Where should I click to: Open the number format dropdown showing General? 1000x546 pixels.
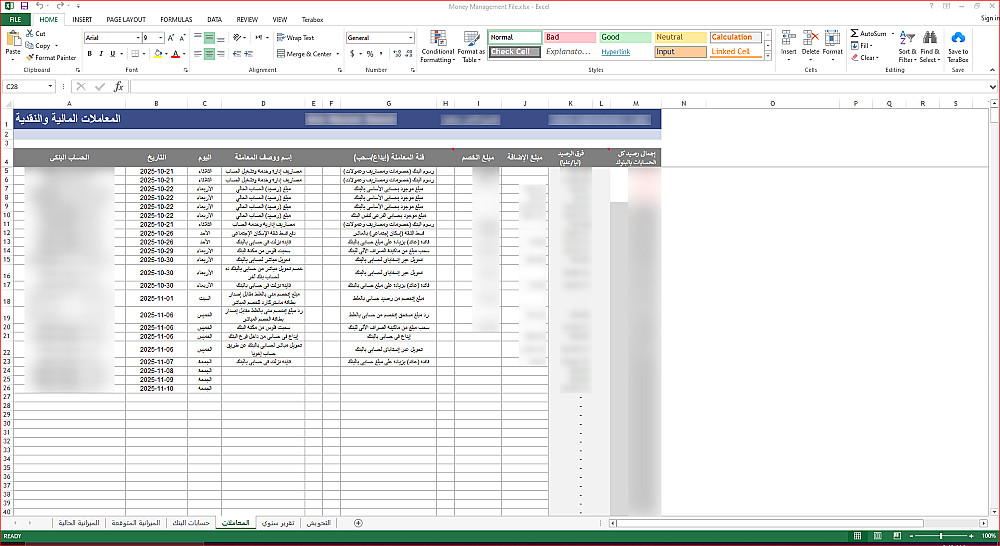coord(411,38)
